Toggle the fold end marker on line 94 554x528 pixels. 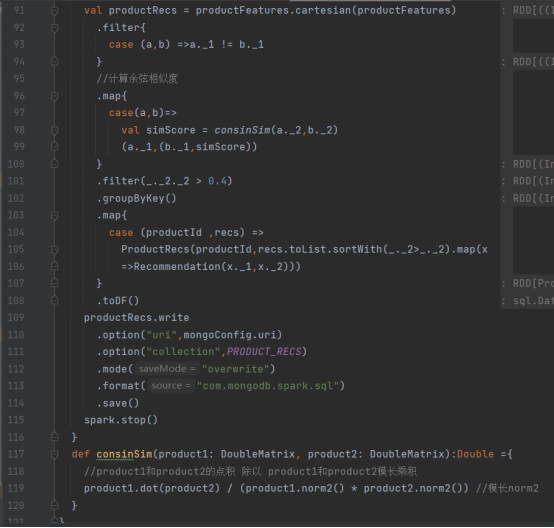[54, 61]
